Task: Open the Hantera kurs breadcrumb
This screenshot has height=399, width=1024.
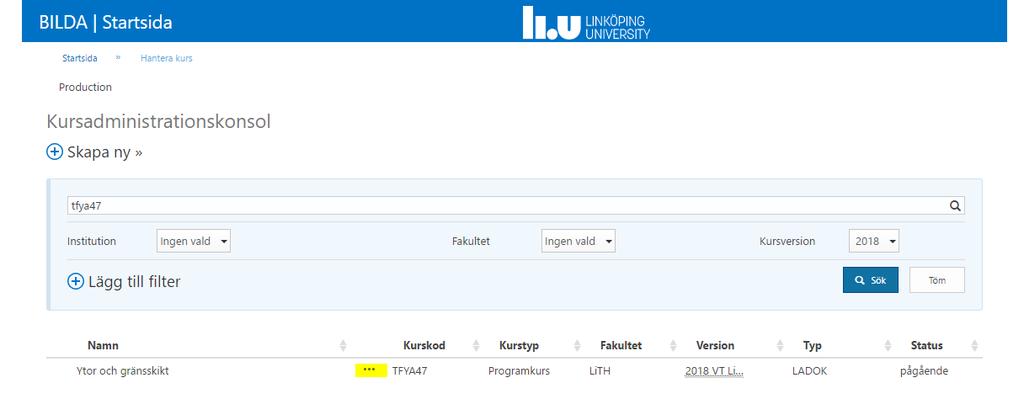Action: (x=167, y=58)
